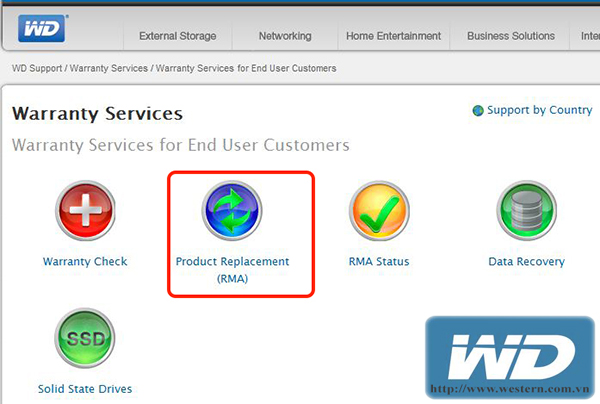The width and height of the screenshot is (600, 404).
Task: Open Warranty Services breadcrumb link
Action: click(x=109, y=68)
